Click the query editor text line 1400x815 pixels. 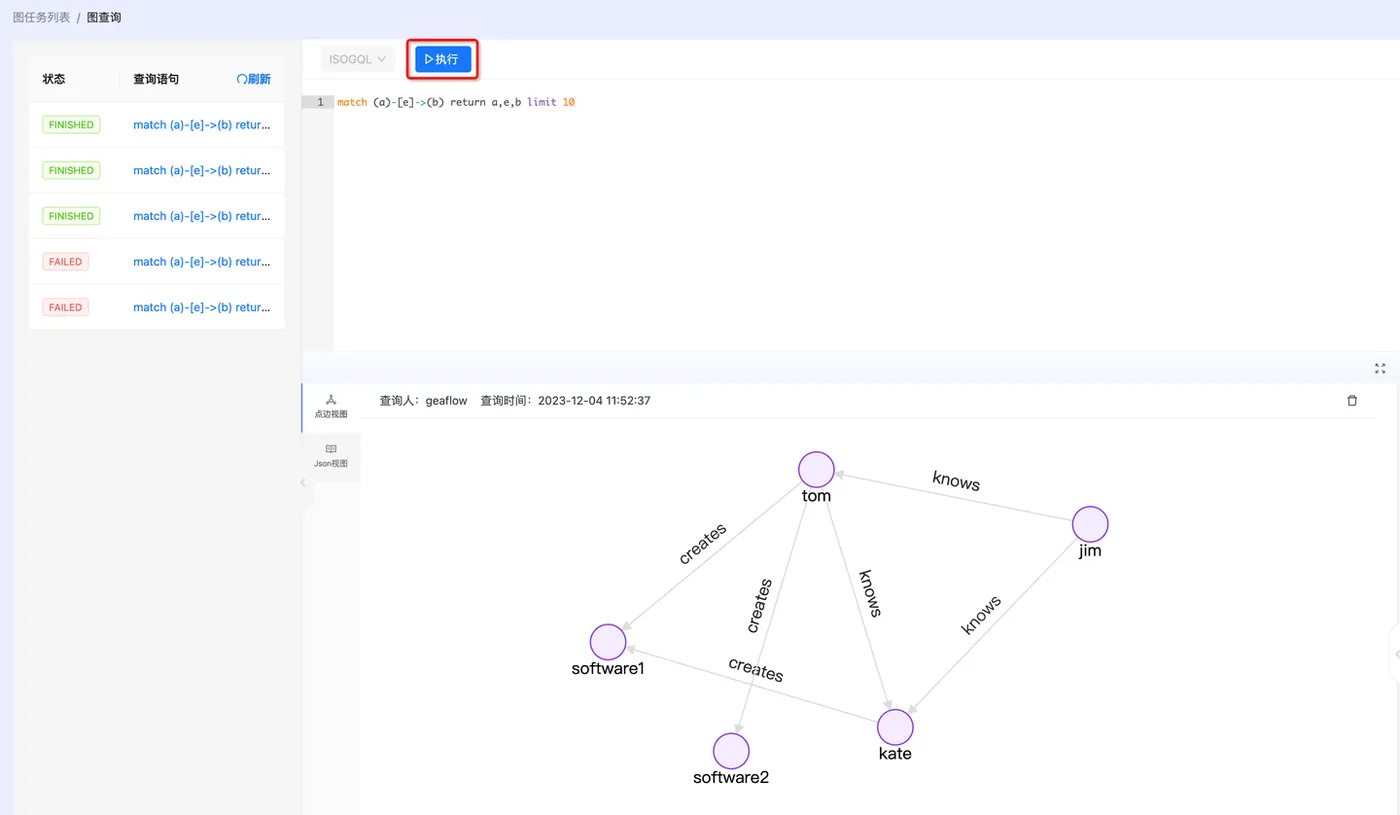(x=456, y=102)
